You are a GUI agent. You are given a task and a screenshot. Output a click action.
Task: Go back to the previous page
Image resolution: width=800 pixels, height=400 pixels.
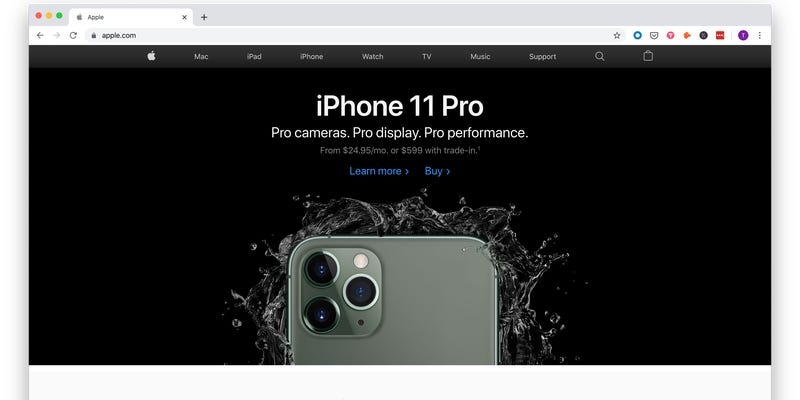pyautogui.click(x=40, y=35)
